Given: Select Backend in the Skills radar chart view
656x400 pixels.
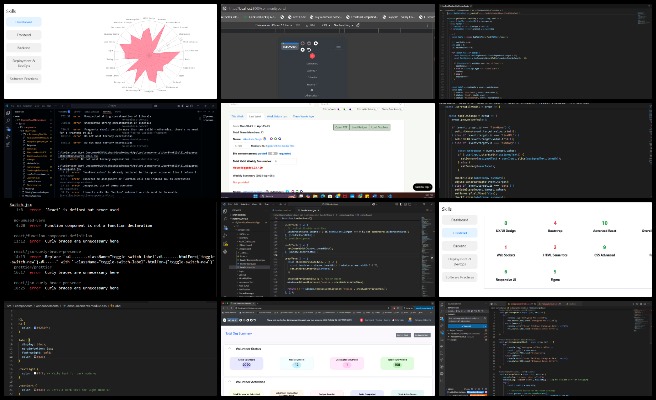Looking at the screenshot, I should pos(24,48).
